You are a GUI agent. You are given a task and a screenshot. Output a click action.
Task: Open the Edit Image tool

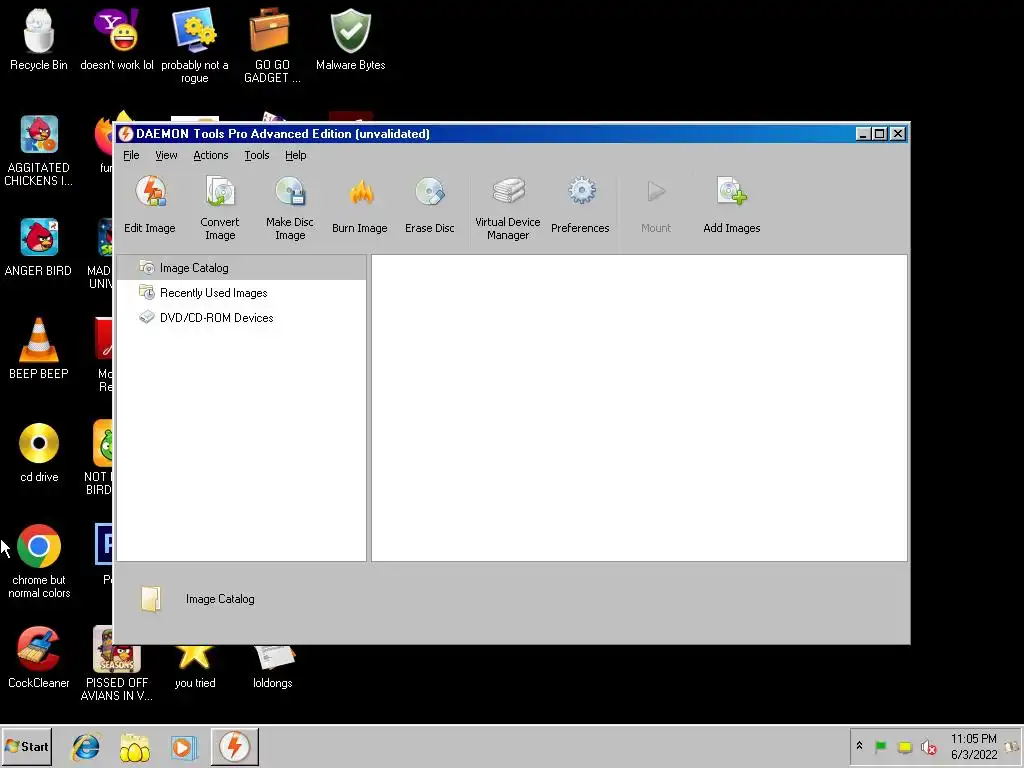tap(150, 204)
